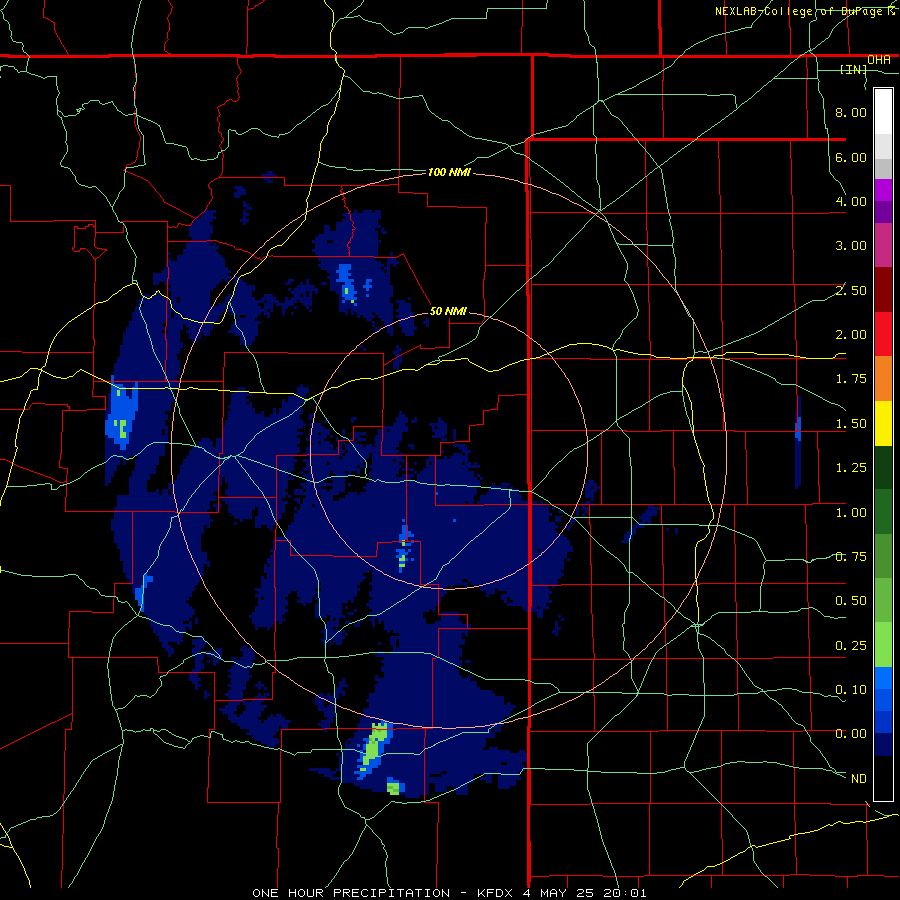
Task: Click the '6.00' legend value
Action: pos(851,157)
